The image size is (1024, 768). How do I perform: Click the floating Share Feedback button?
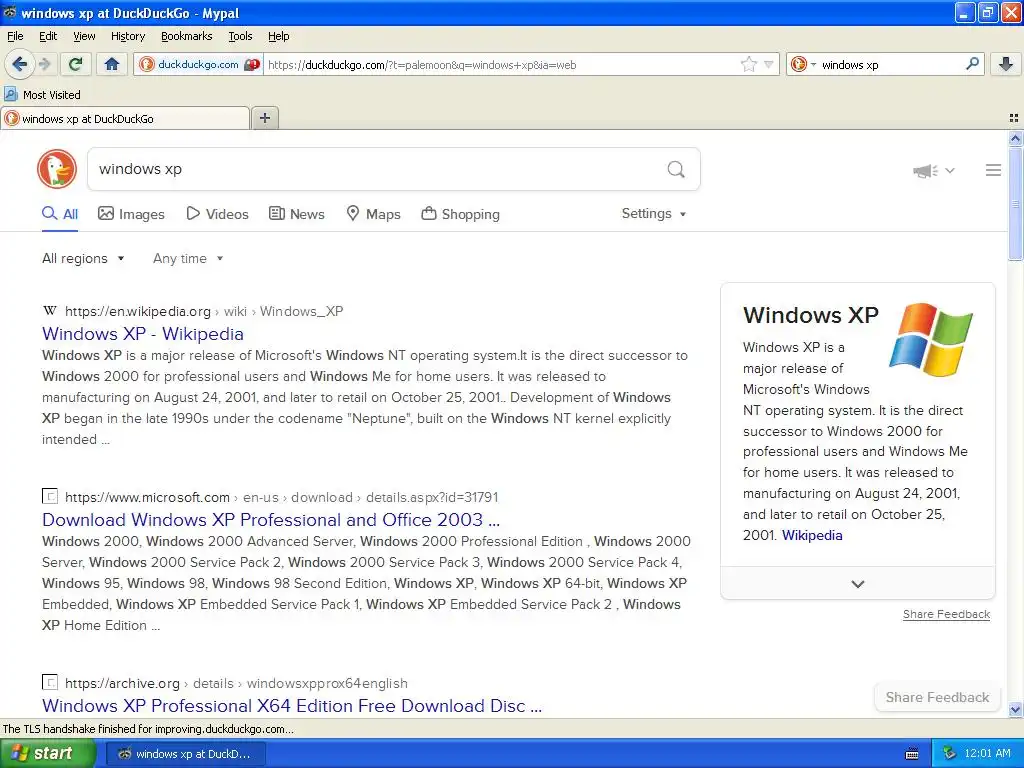coord(937,697)
